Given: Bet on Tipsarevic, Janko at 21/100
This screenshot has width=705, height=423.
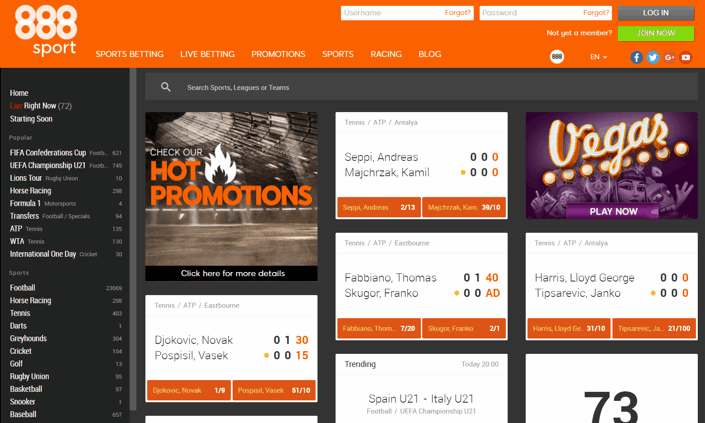Looking at the screenshot, I should point(654,329).
